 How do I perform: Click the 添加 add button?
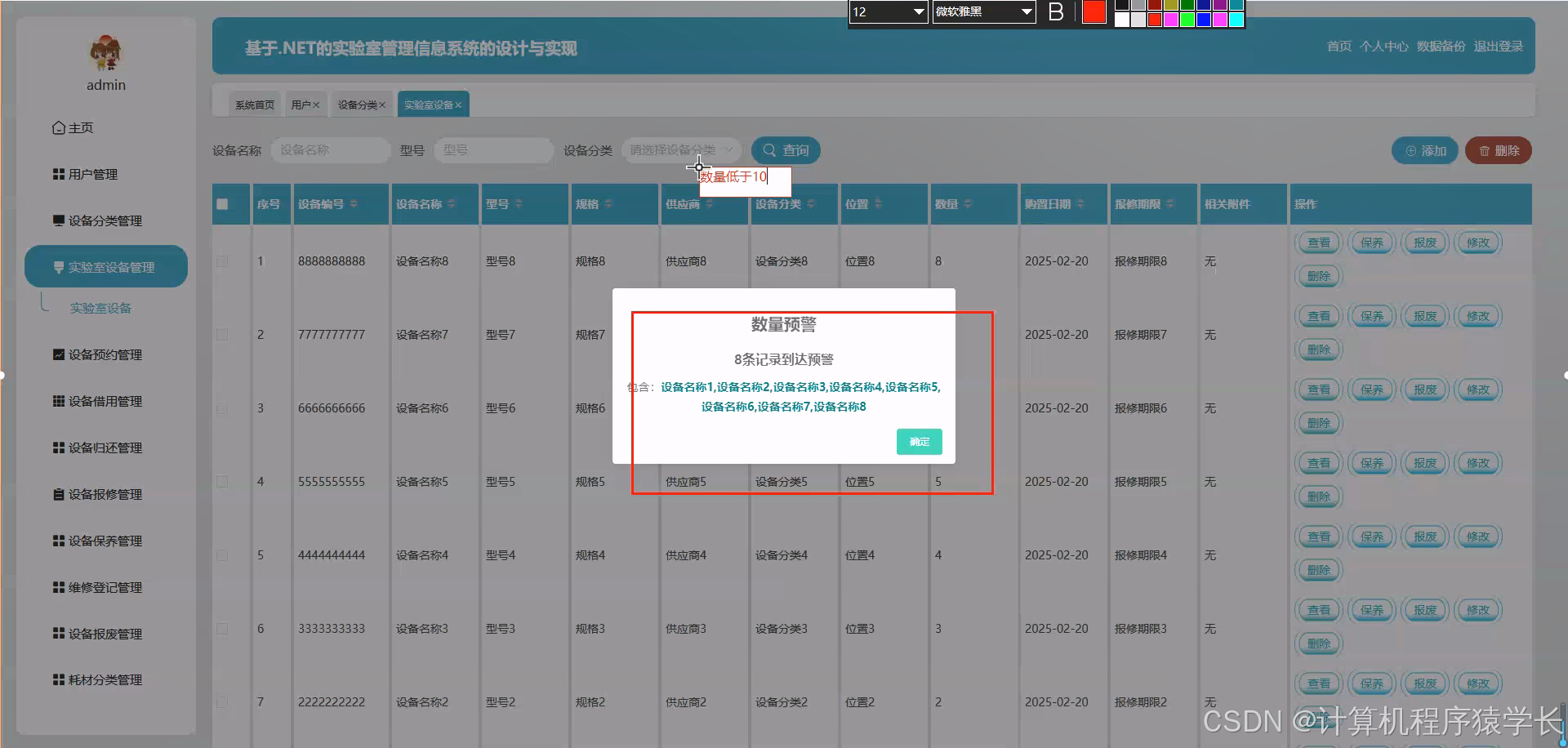pos(1425,150)
